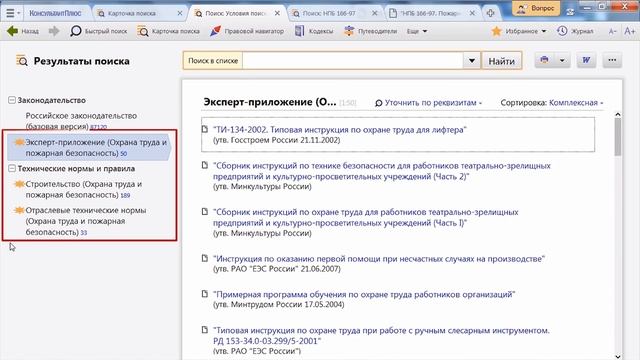Viewport: 640px width, 360px height.
Task: Click document icon beside ТИ-134-2002
Action: (205, 129)
